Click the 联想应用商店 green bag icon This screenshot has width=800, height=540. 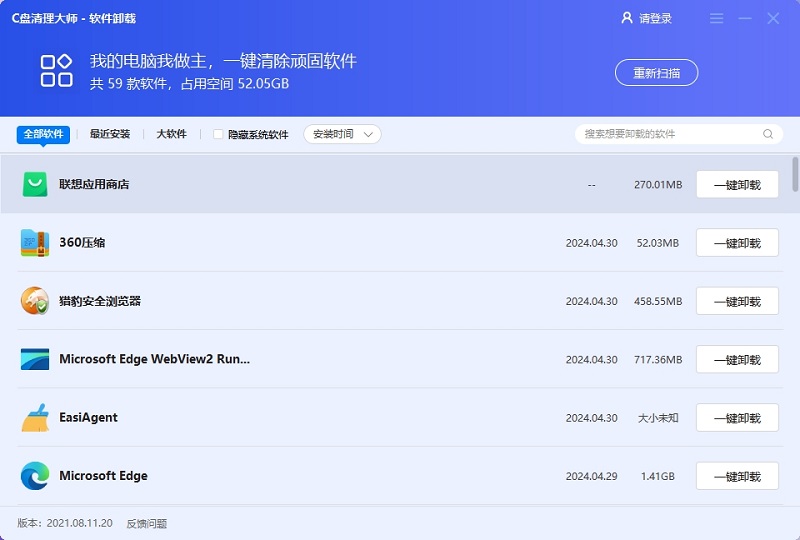coord(35,184)
